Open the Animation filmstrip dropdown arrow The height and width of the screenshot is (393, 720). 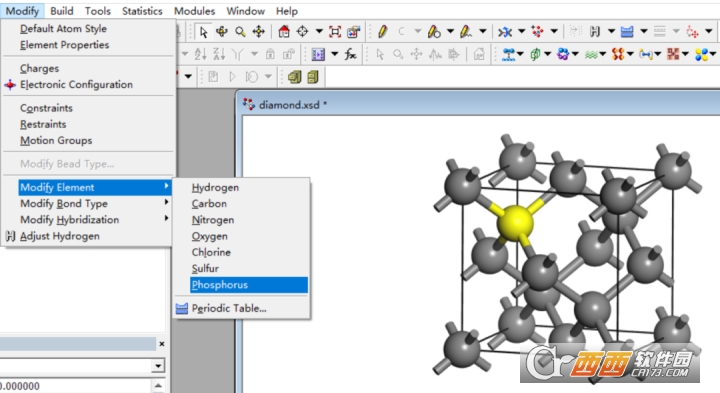click(x=335, y=55)
